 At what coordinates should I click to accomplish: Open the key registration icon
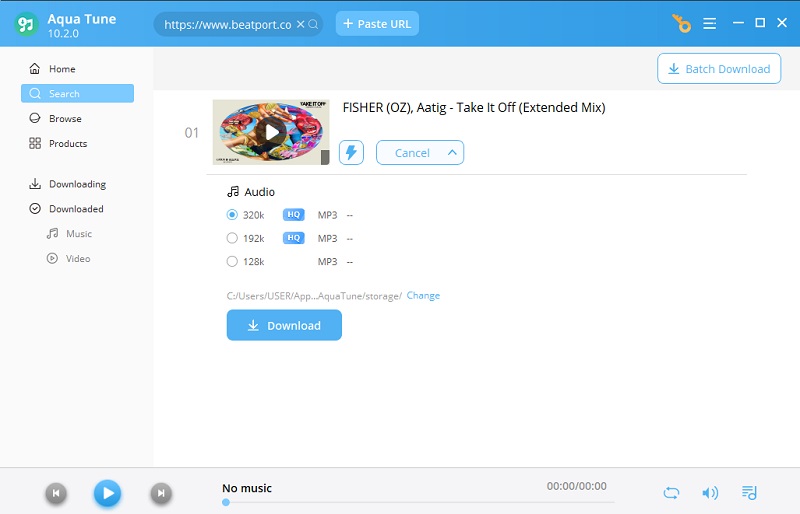tap(681, 23)
